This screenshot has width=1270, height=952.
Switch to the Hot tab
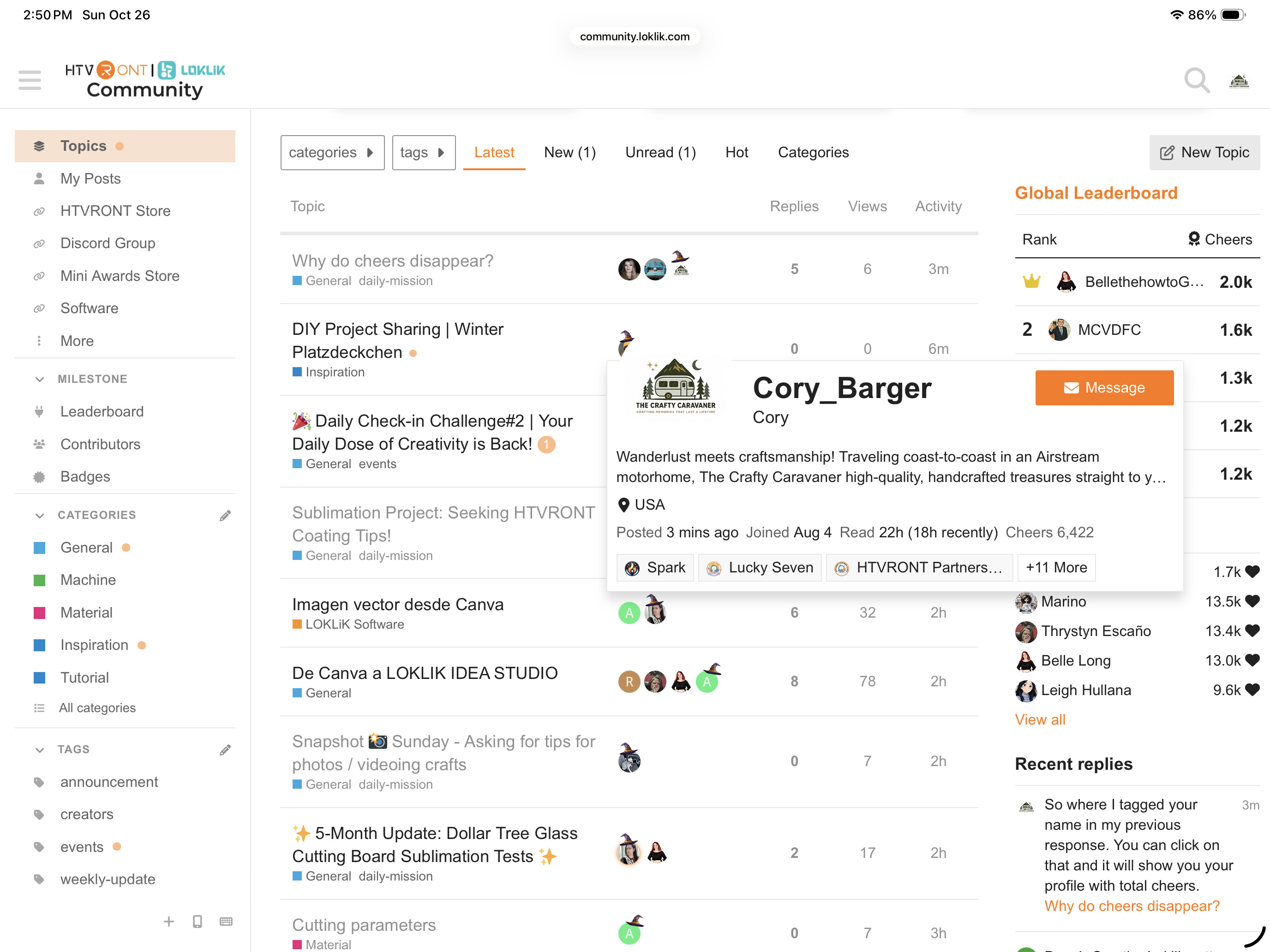736,153
